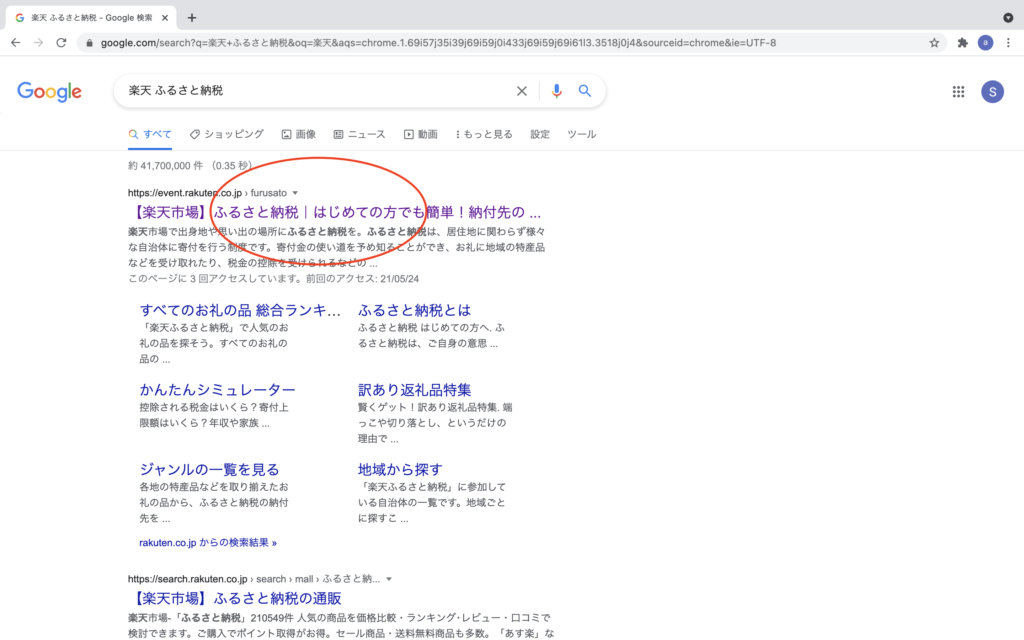This screenshot has height=640, width=1024.
Task: Expand the もっと見る more options menu
Action: (484, 134)
